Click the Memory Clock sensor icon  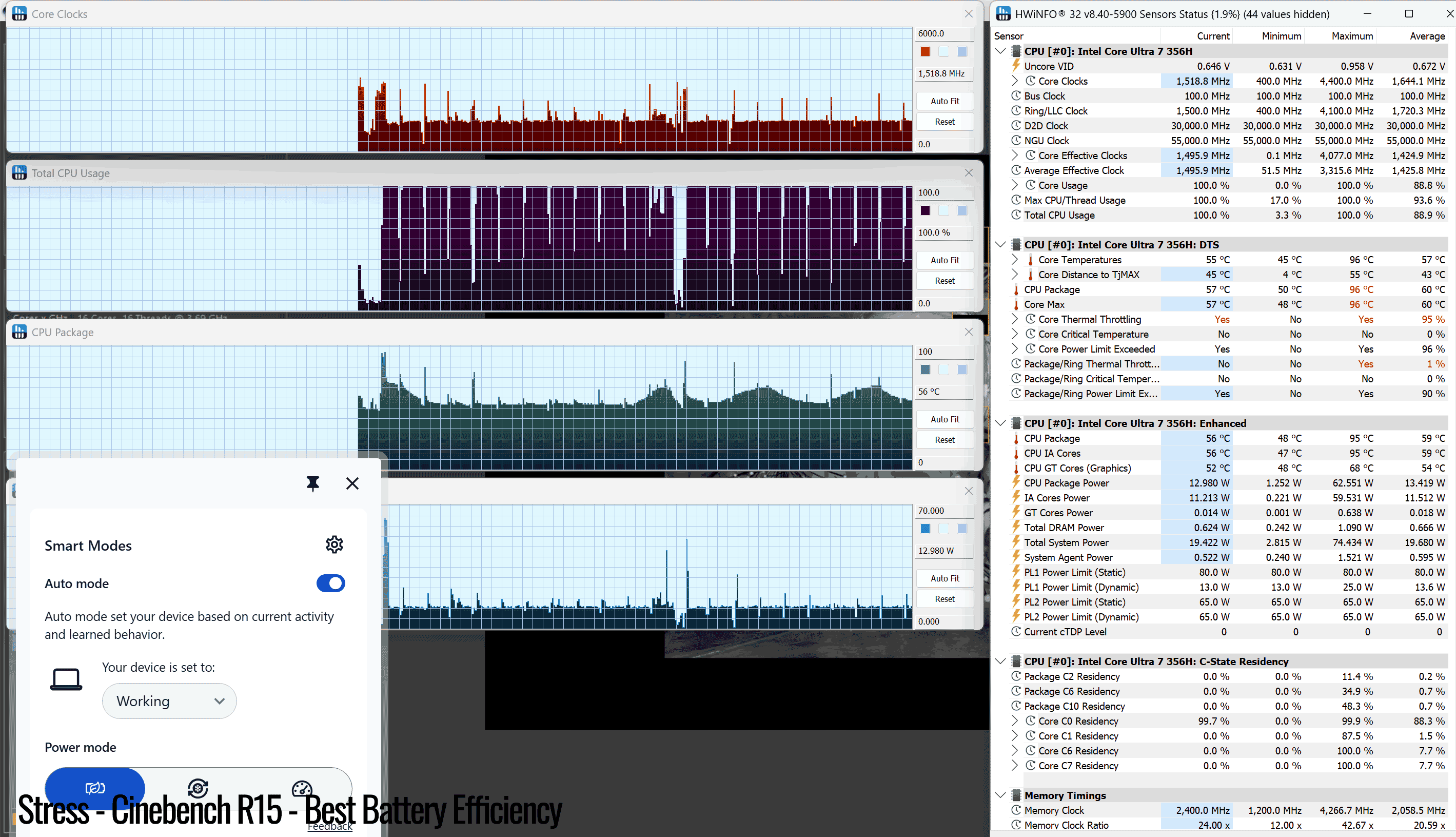pos(1016,810)
